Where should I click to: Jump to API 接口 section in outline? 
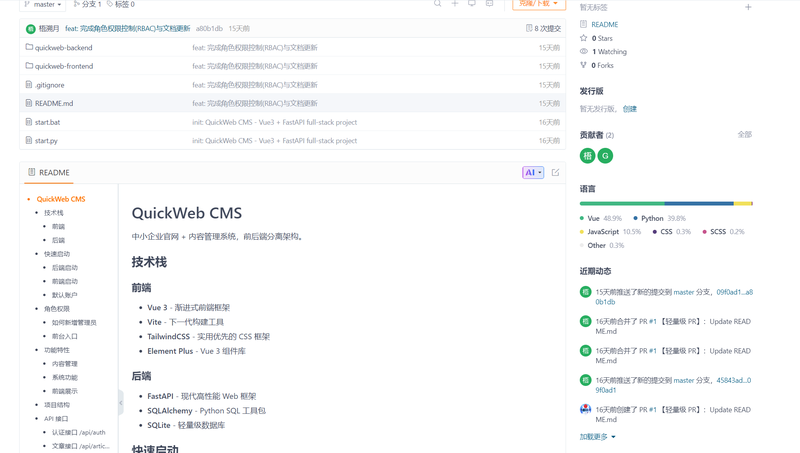point(56,418)
